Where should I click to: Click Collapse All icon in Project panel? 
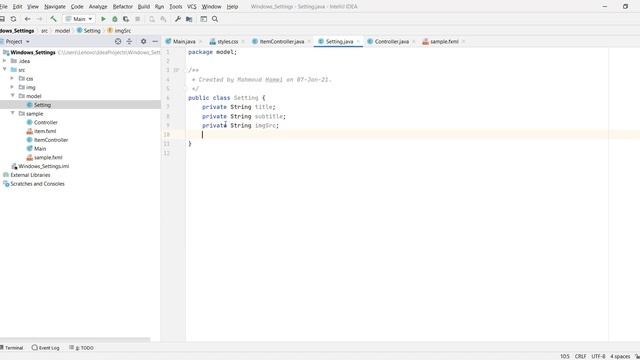129,41
